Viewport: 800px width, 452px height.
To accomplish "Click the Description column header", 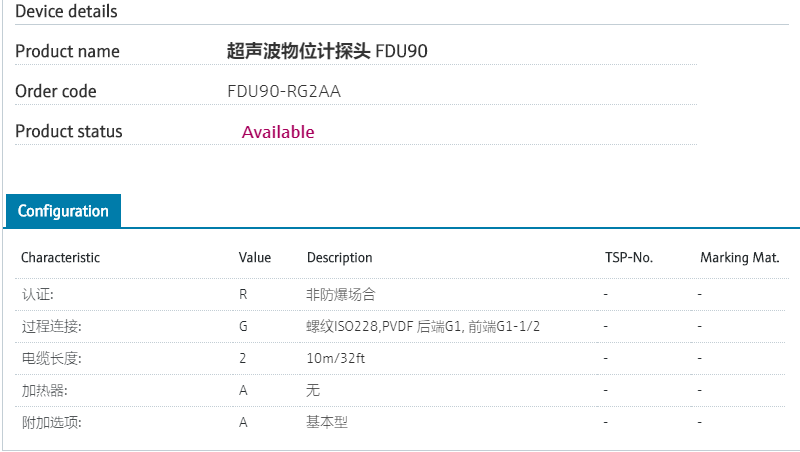I will (x=339, y=258).
